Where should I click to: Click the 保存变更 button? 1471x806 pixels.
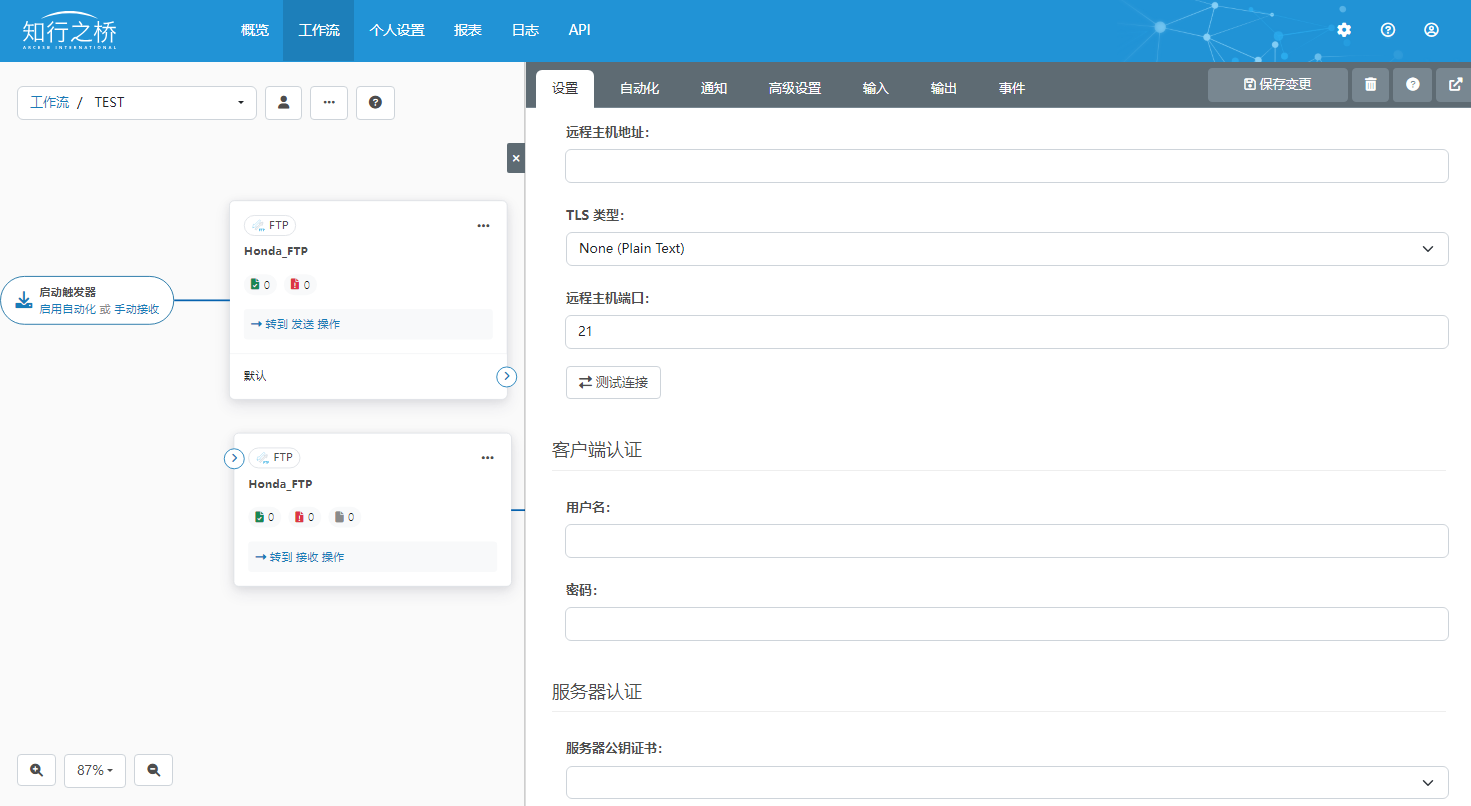(x=1277, y=85)
